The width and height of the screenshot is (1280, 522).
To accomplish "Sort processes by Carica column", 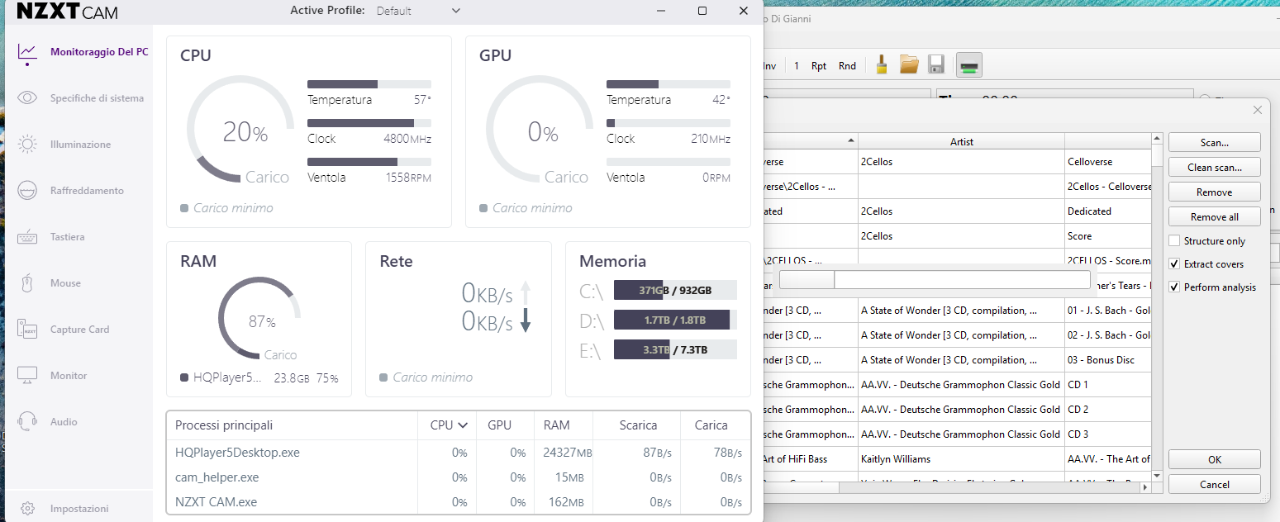I will click(711, 425).
